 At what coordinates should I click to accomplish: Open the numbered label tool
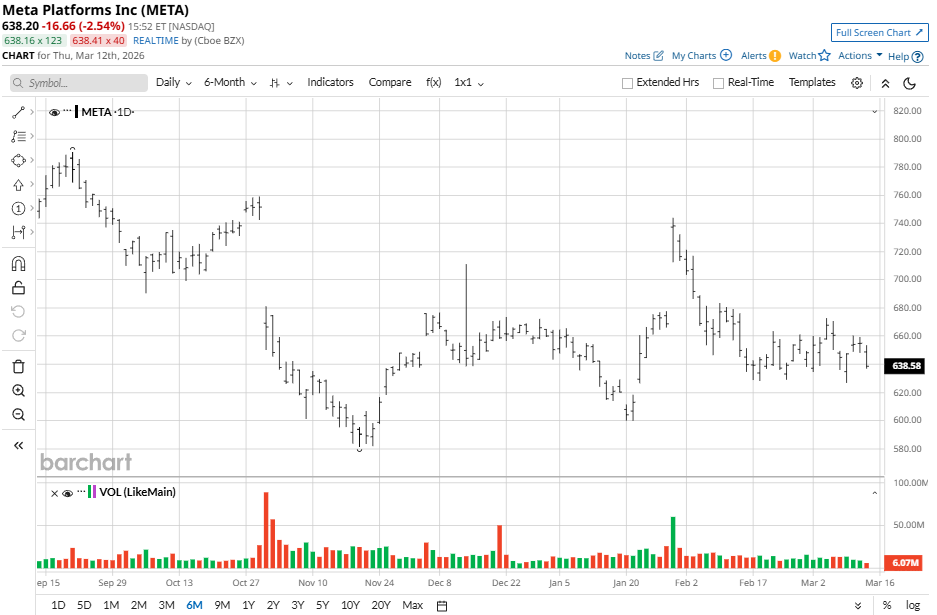18,209
